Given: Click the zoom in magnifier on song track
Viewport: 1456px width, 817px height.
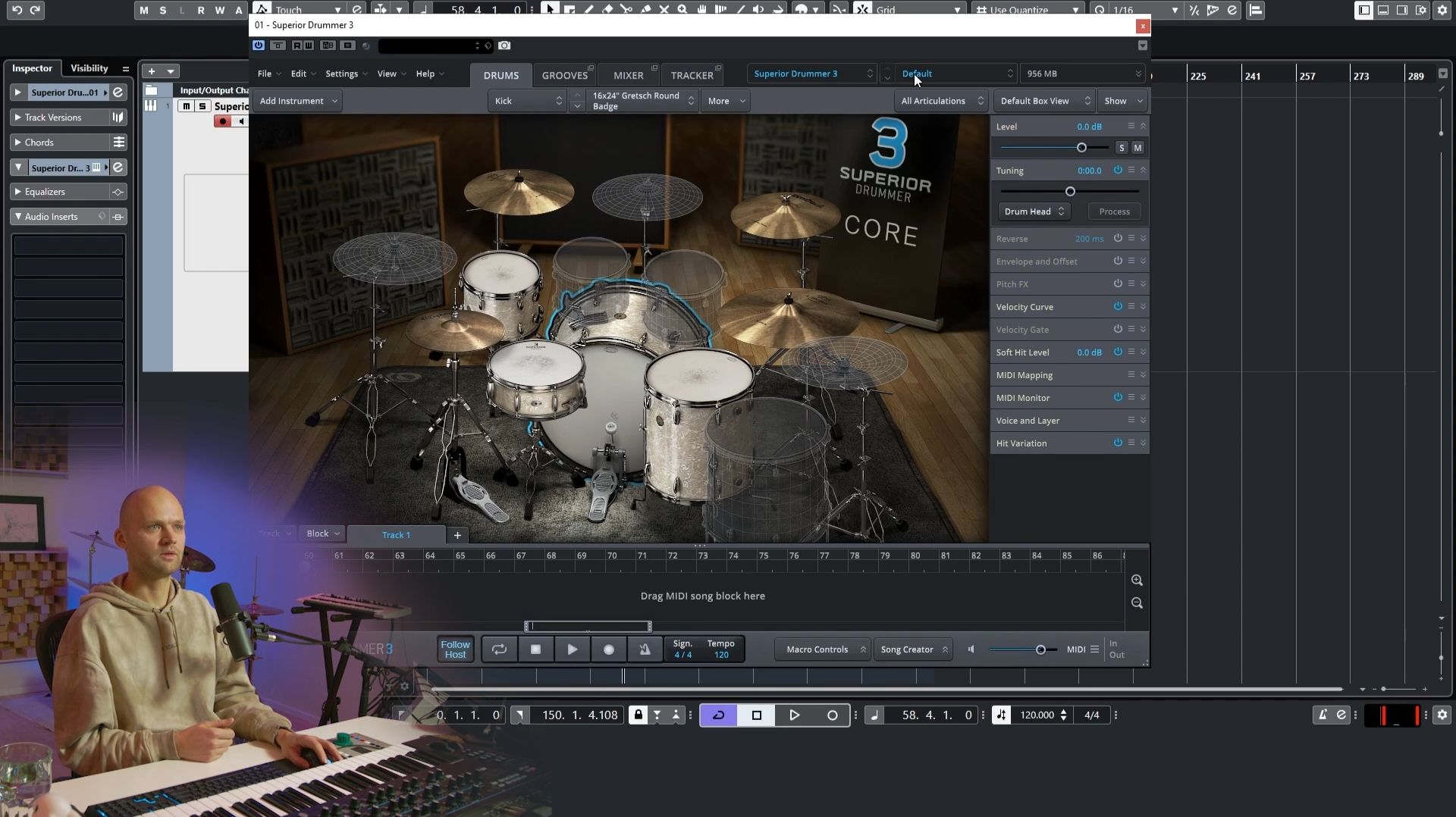Looking at the screenshot, I should (1137, 581).
